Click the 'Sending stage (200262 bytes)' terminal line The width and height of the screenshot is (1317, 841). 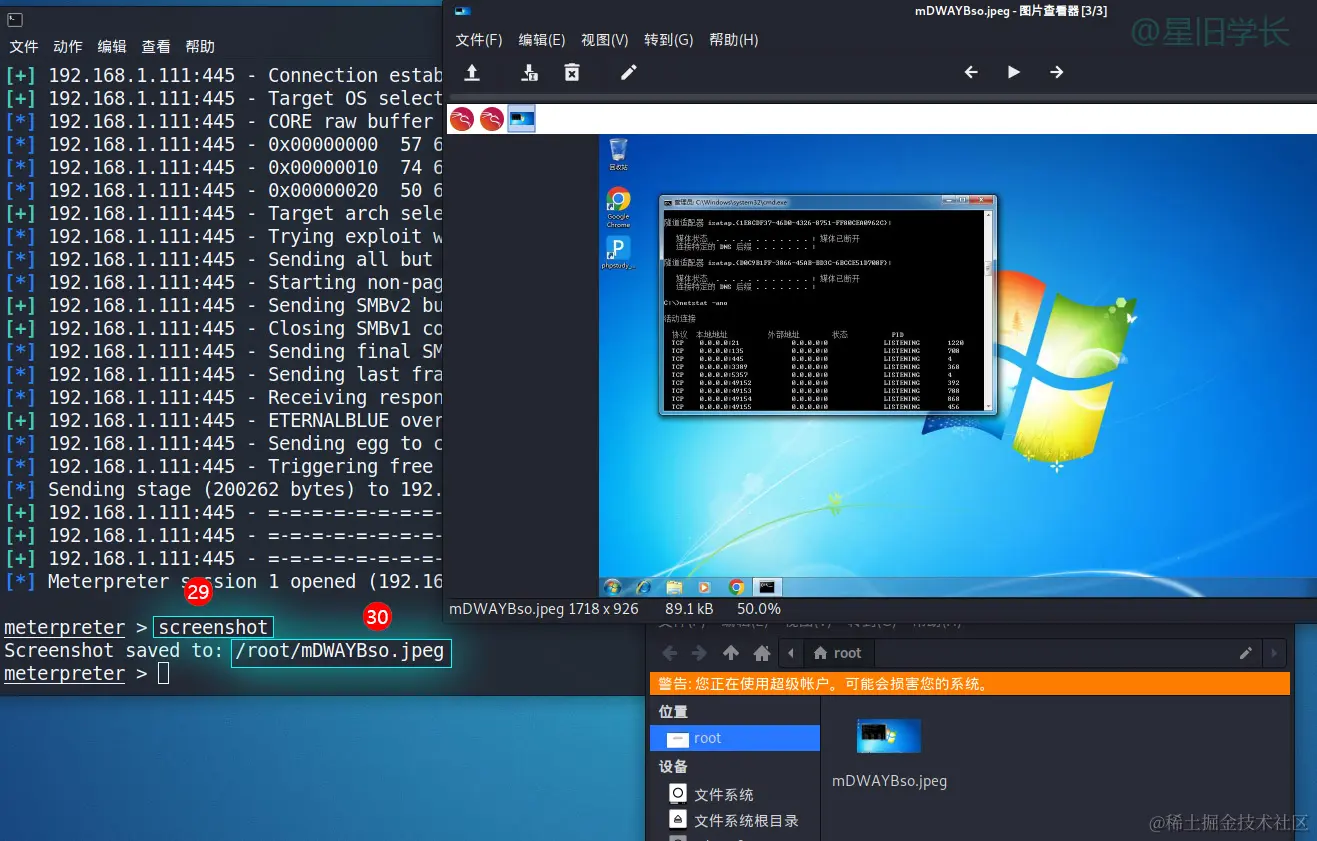(224, 489)
